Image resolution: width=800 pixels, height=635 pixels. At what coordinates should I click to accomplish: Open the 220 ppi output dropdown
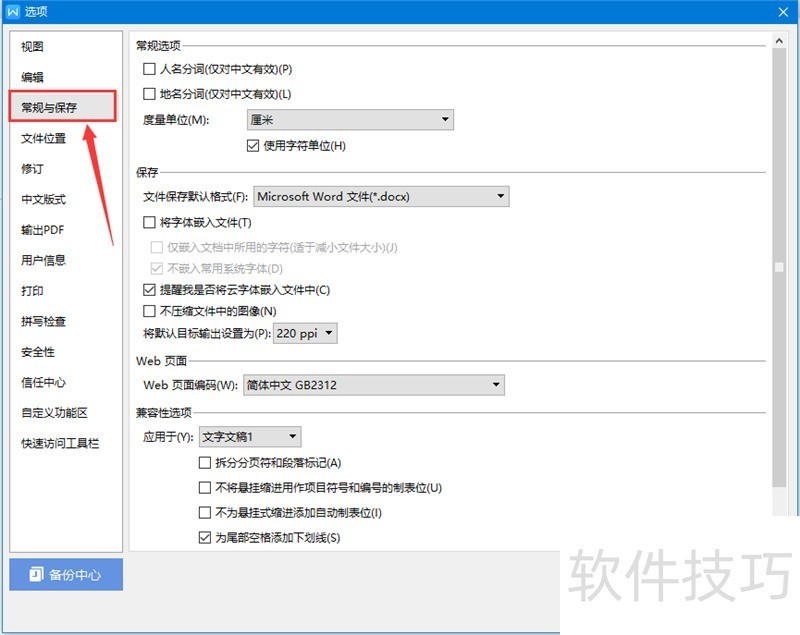[x=305, y=334]
